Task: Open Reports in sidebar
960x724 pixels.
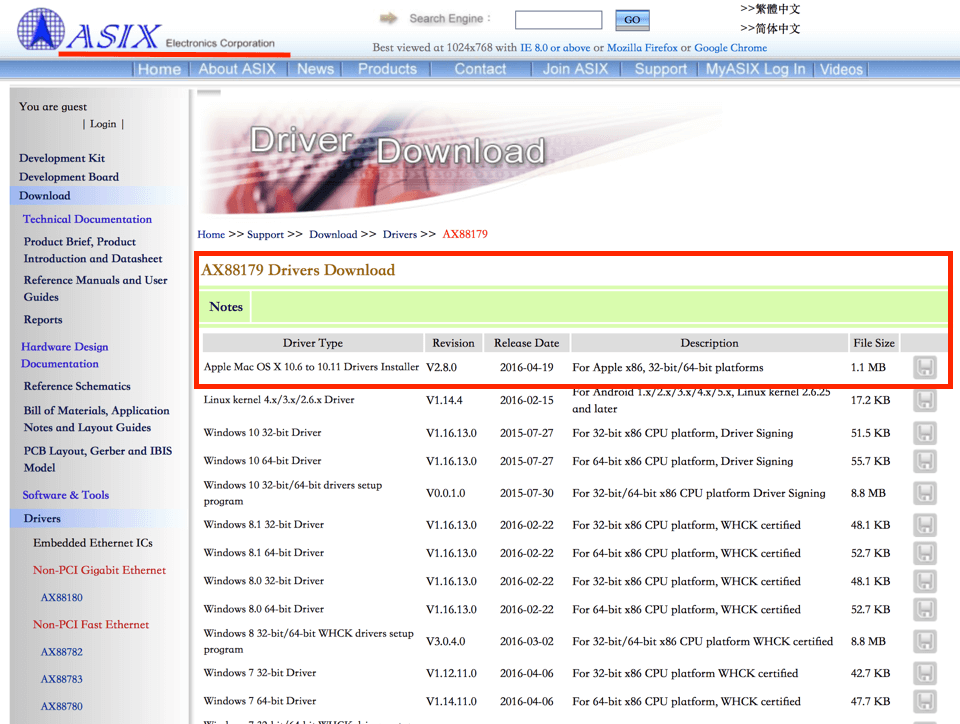Action: (43, 319)
